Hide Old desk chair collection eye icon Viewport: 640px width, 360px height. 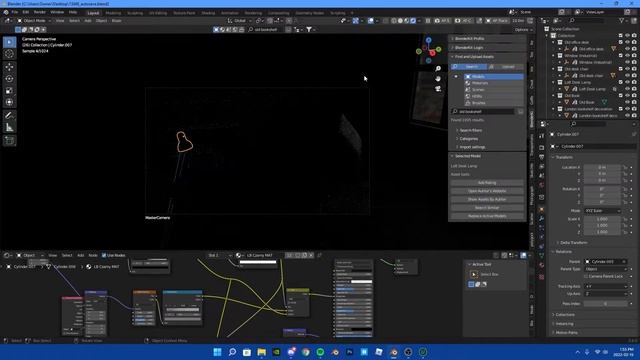point(627,69)
